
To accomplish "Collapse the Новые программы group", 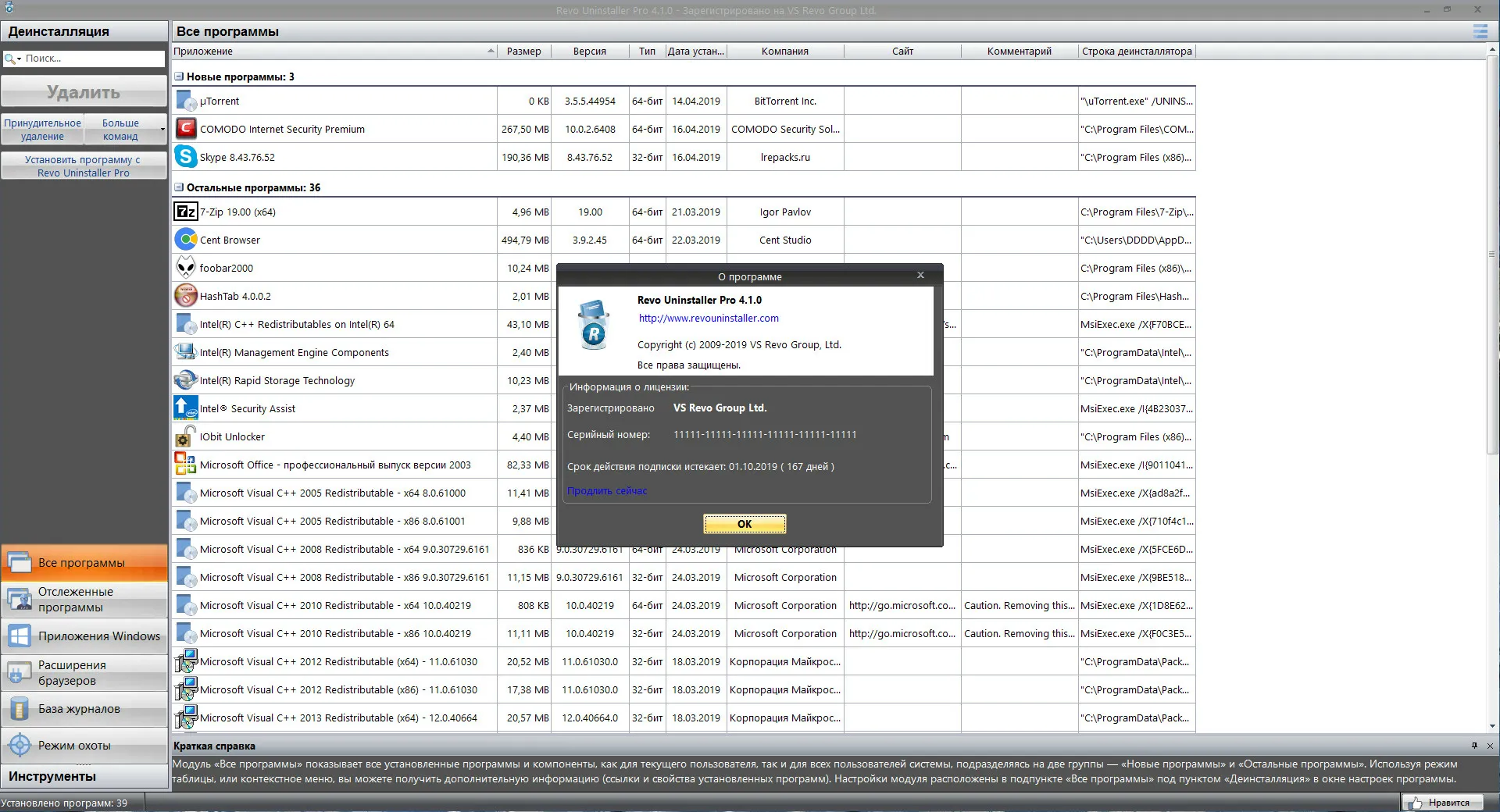I will (179, 77).
